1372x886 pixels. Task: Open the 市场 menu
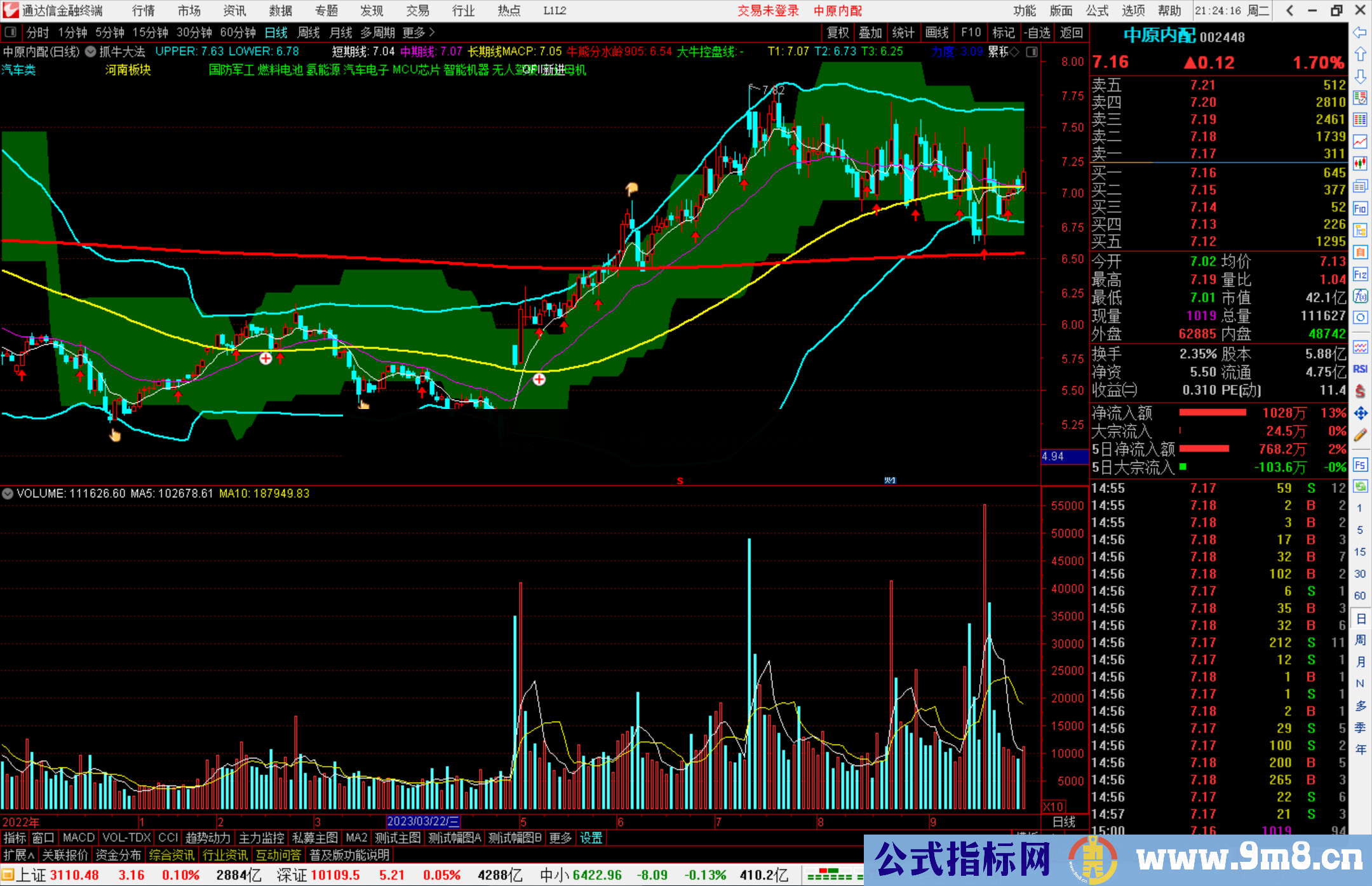tap(189, 10)
